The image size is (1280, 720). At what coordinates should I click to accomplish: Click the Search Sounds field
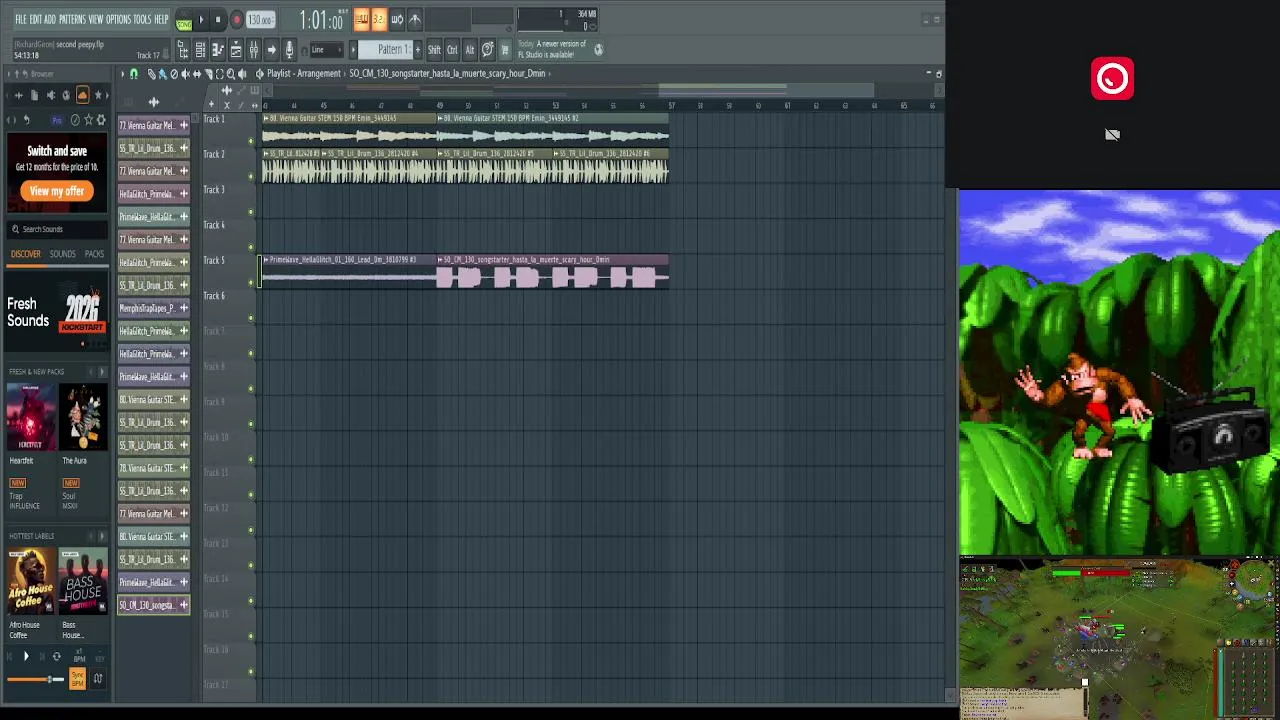click(57, 229)
